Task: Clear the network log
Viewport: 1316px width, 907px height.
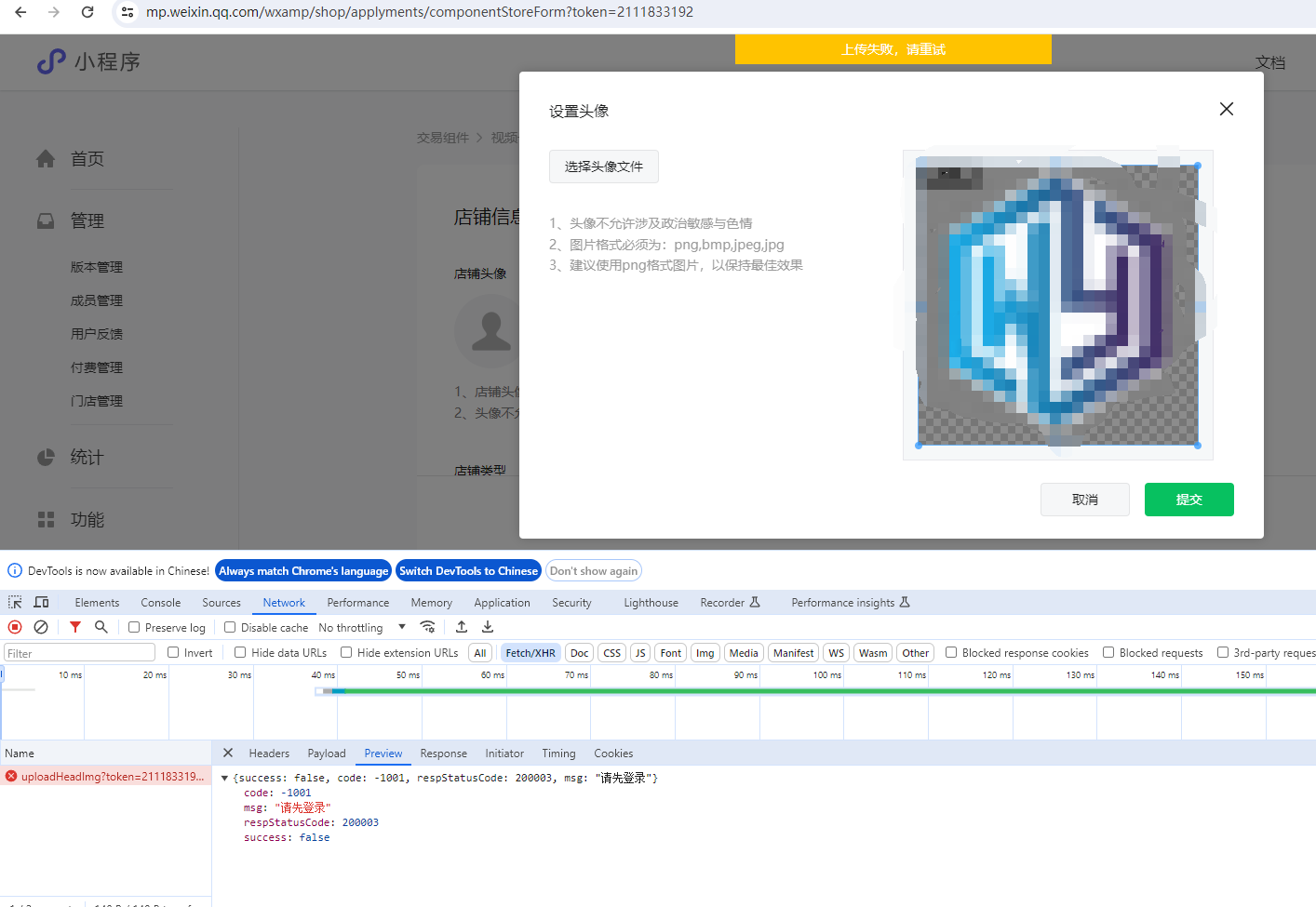Action: click(x=41, y=627)
